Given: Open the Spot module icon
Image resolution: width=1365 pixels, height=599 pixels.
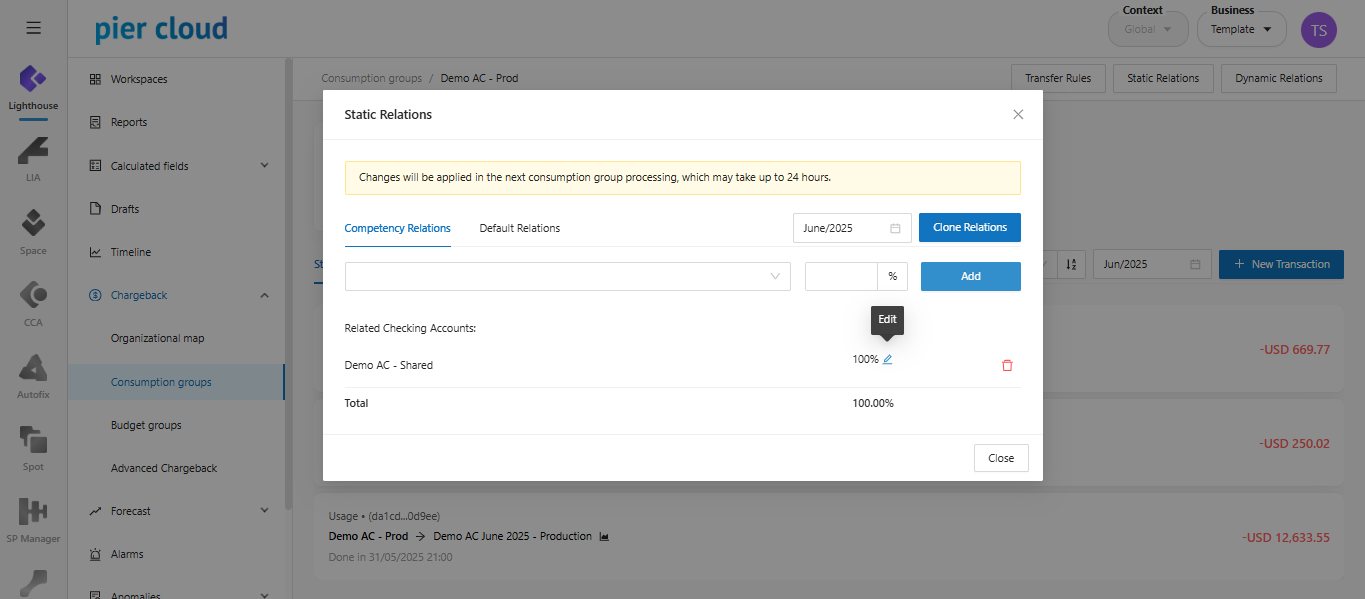Looking at the screenshot, I should [33, 446].
